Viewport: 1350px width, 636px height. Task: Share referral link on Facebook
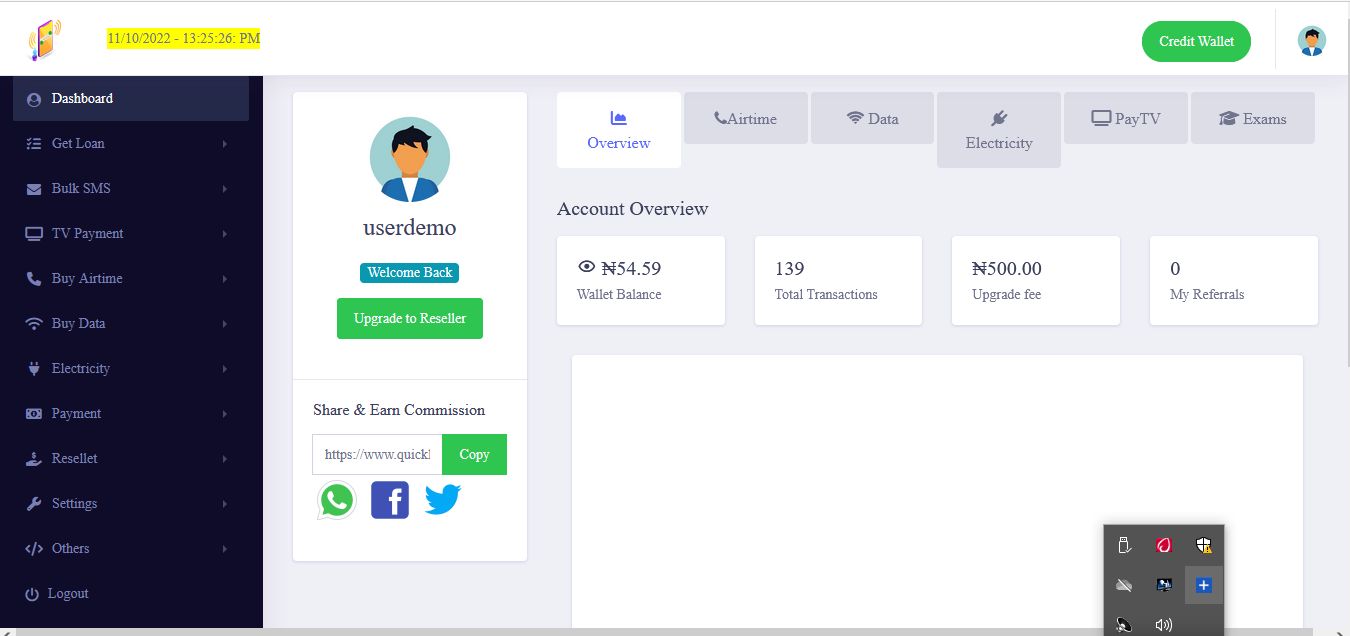(x=390, y=500)
